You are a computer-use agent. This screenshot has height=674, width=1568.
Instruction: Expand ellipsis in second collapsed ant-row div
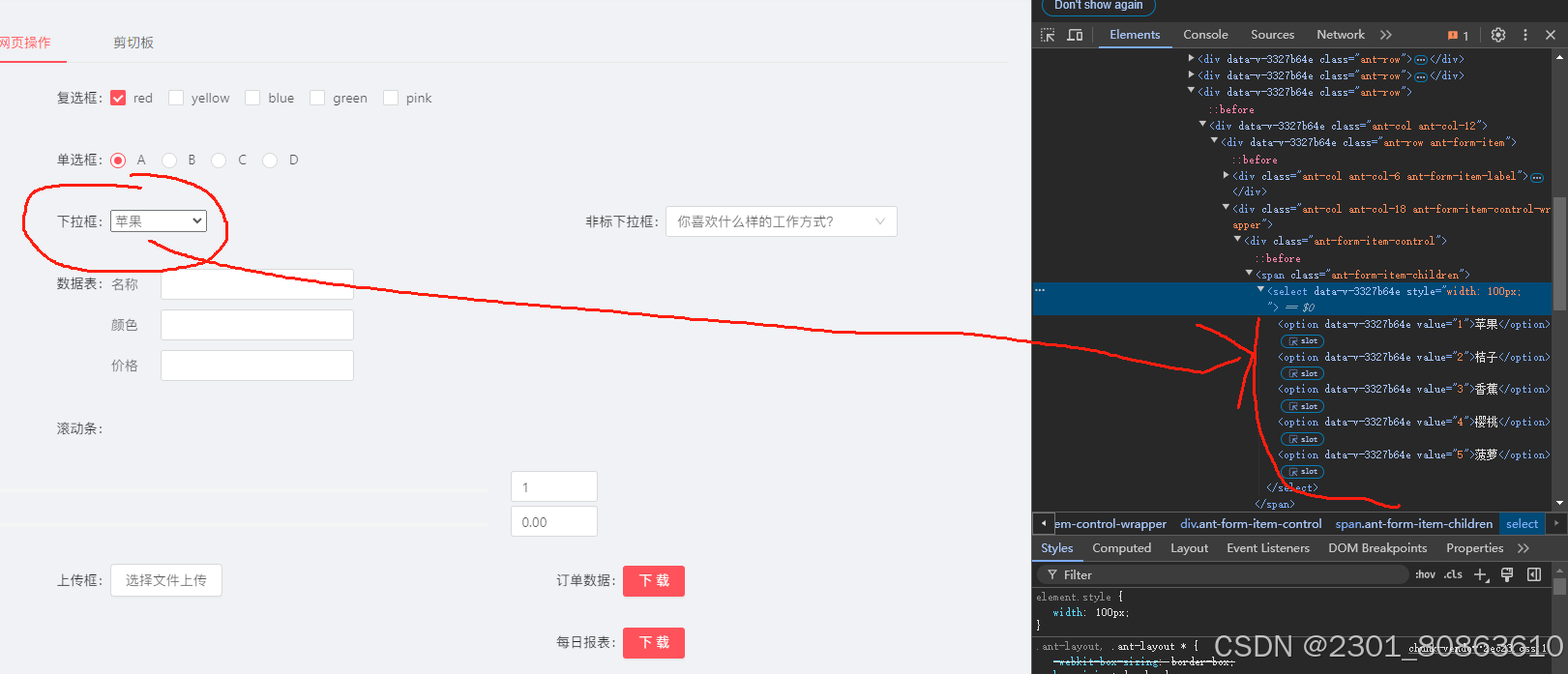click(x=1421, y=76)
